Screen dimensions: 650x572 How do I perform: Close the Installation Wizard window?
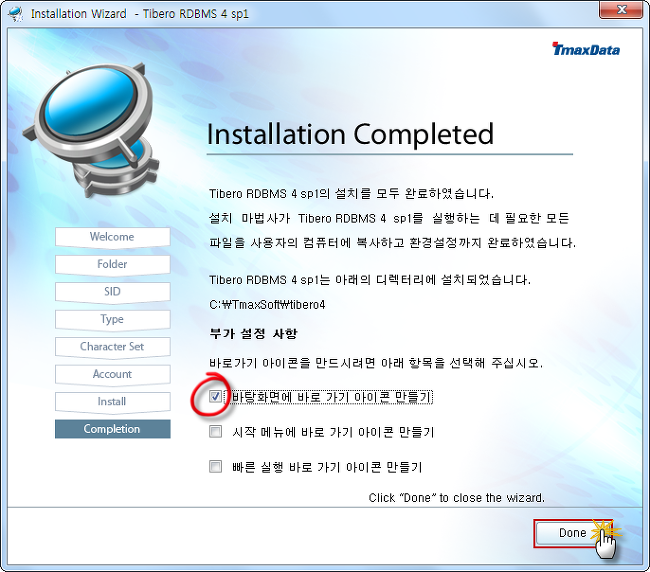tap(621, 10)
